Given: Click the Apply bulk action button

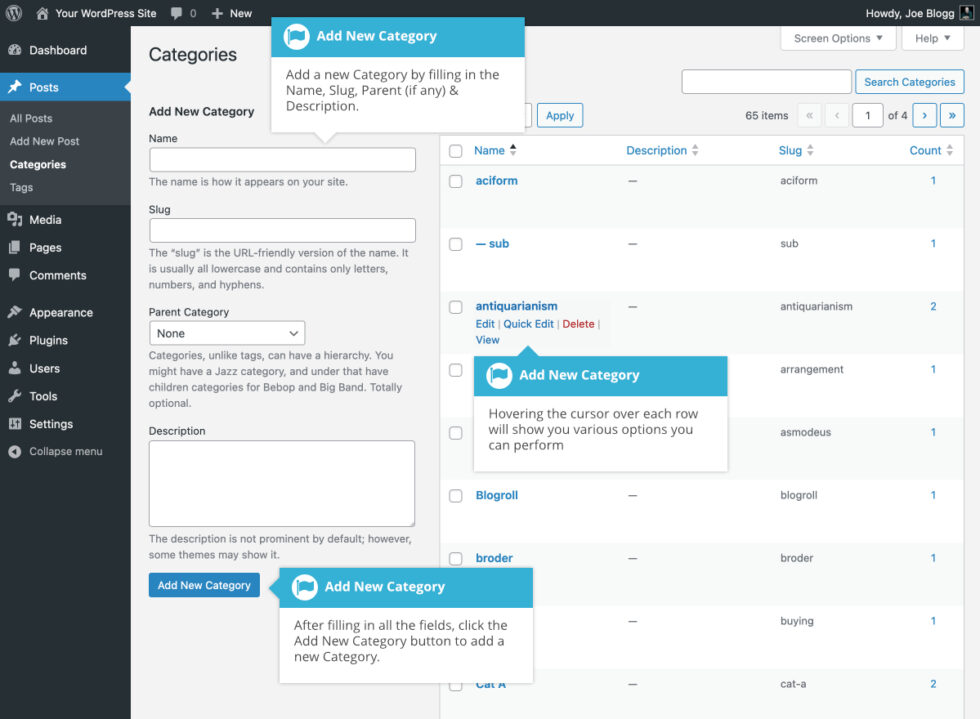Looking at the screenshot, I should click(559, 115).
